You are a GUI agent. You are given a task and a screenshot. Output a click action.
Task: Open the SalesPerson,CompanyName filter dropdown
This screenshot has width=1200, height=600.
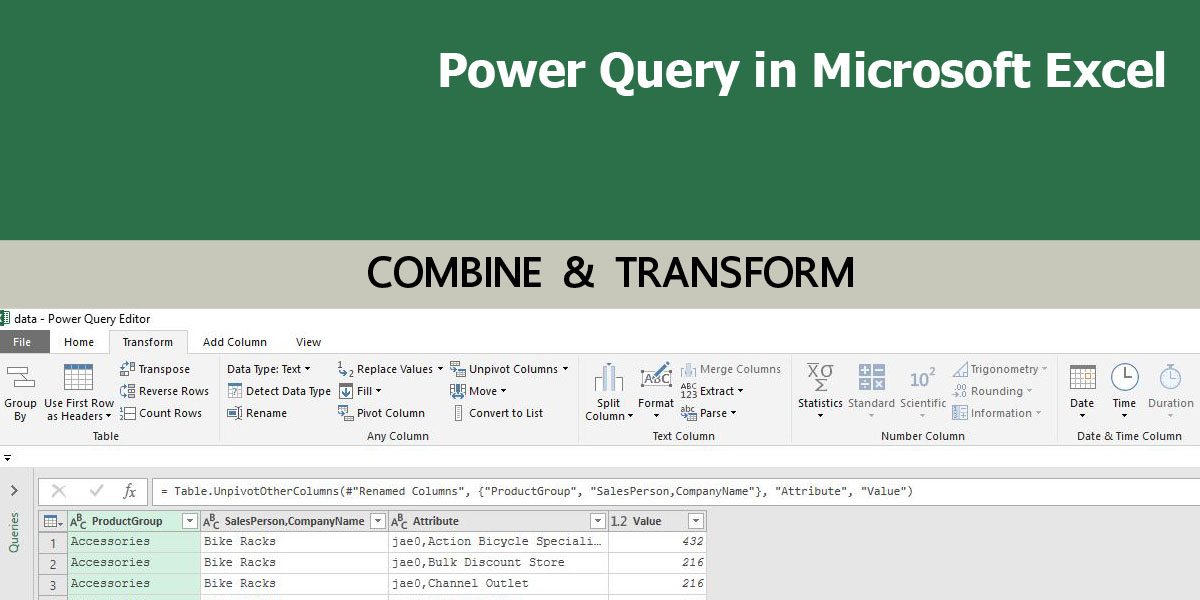(x=377, y=521)
